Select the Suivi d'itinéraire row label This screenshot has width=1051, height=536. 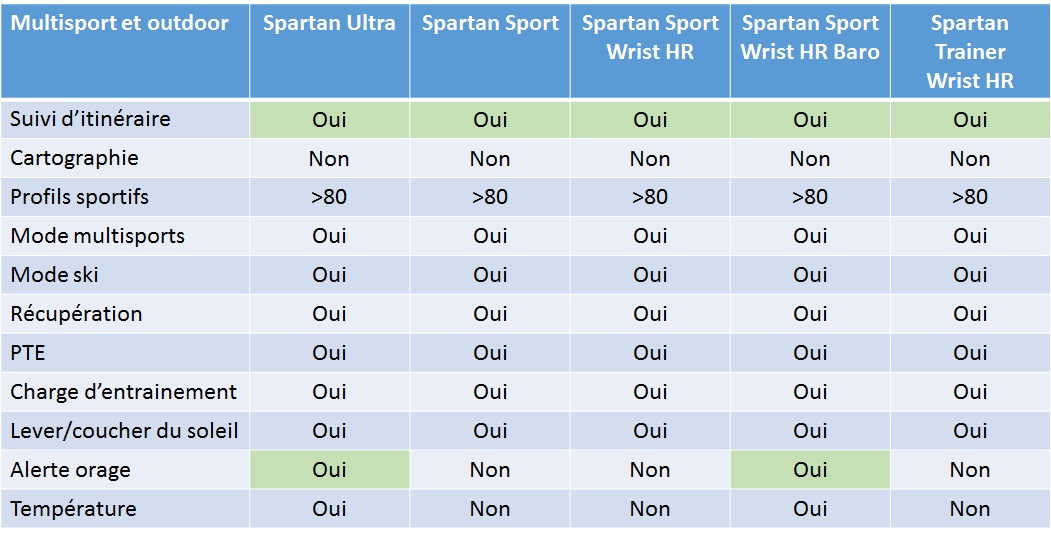coord(90,119)
